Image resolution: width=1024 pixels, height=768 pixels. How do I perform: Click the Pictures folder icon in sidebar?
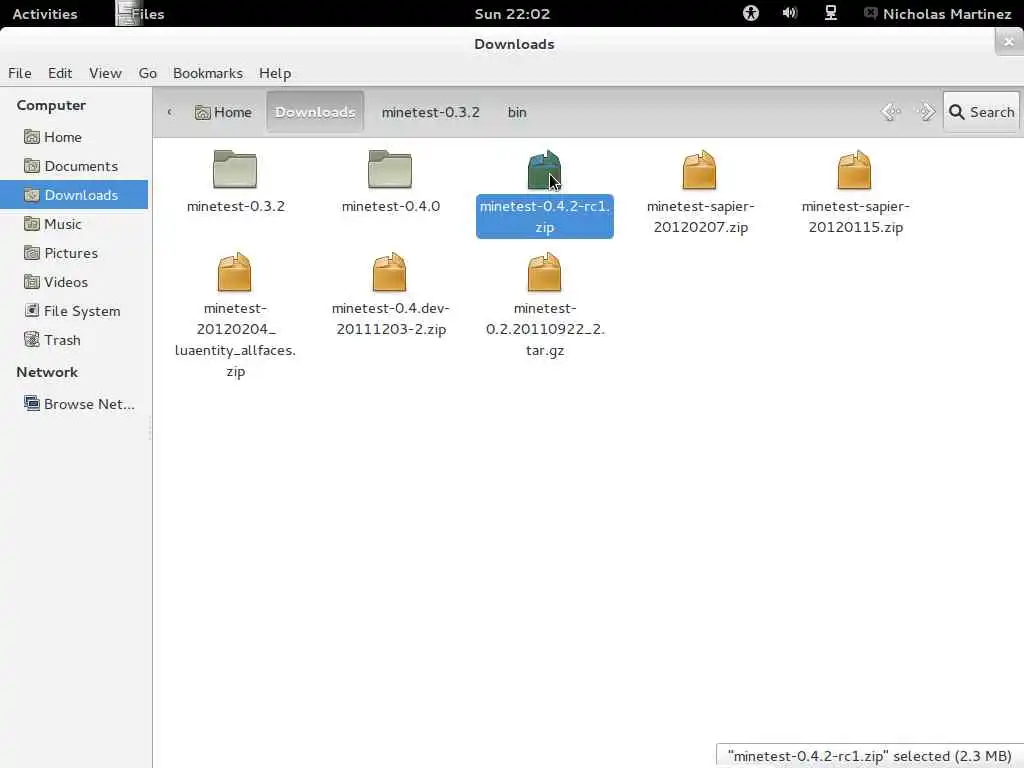(x=31, y=252)
